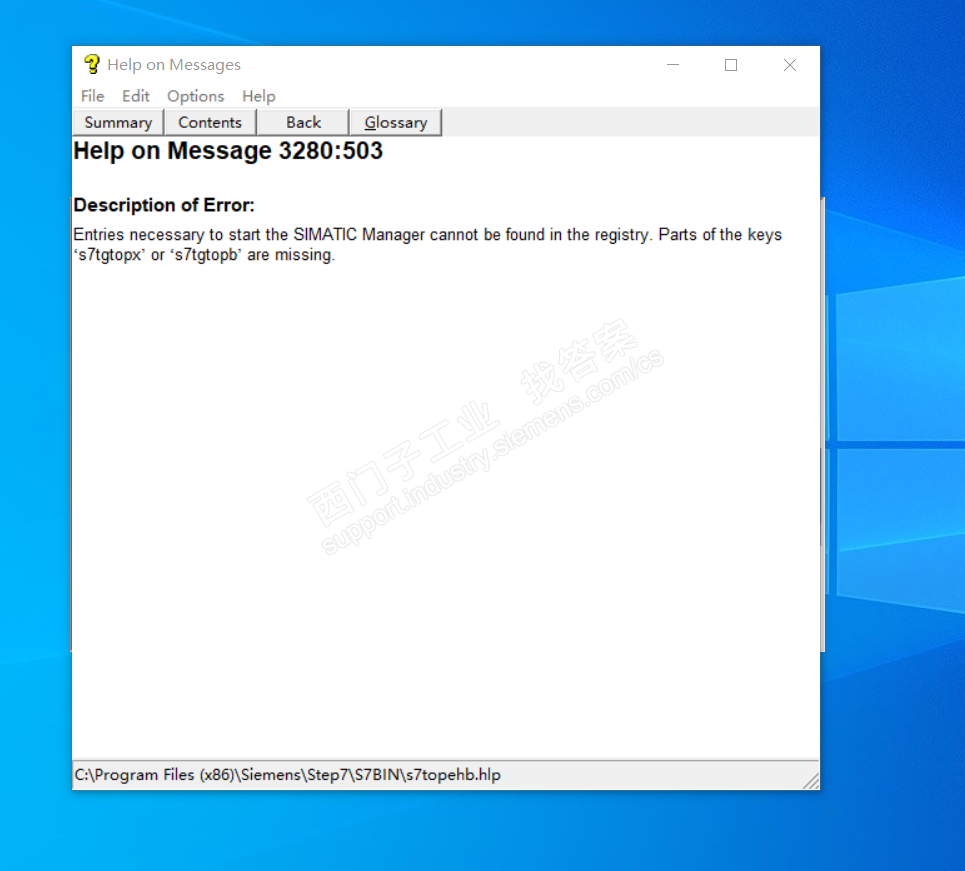This screenshot has height=871, width=965.
Task: Maximize the Help on Messages window
Action: coord(731,65)
